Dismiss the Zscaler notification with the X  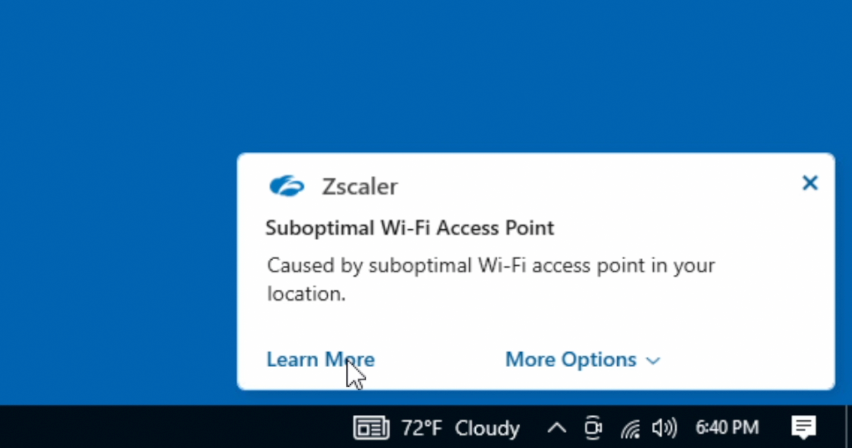click(810, 183)
